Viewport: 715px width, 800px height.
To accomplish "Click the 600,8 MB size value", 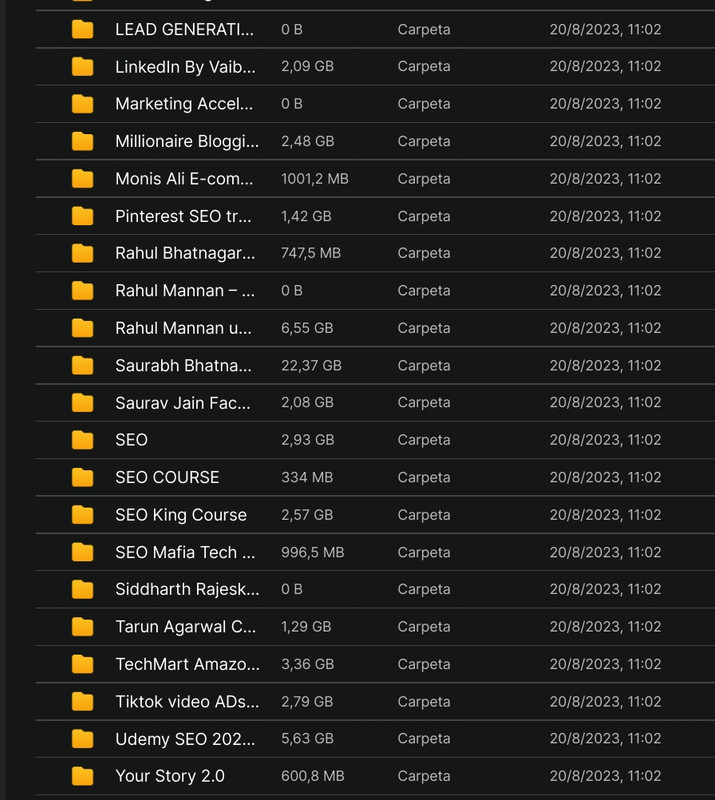I will coord(313,776).
